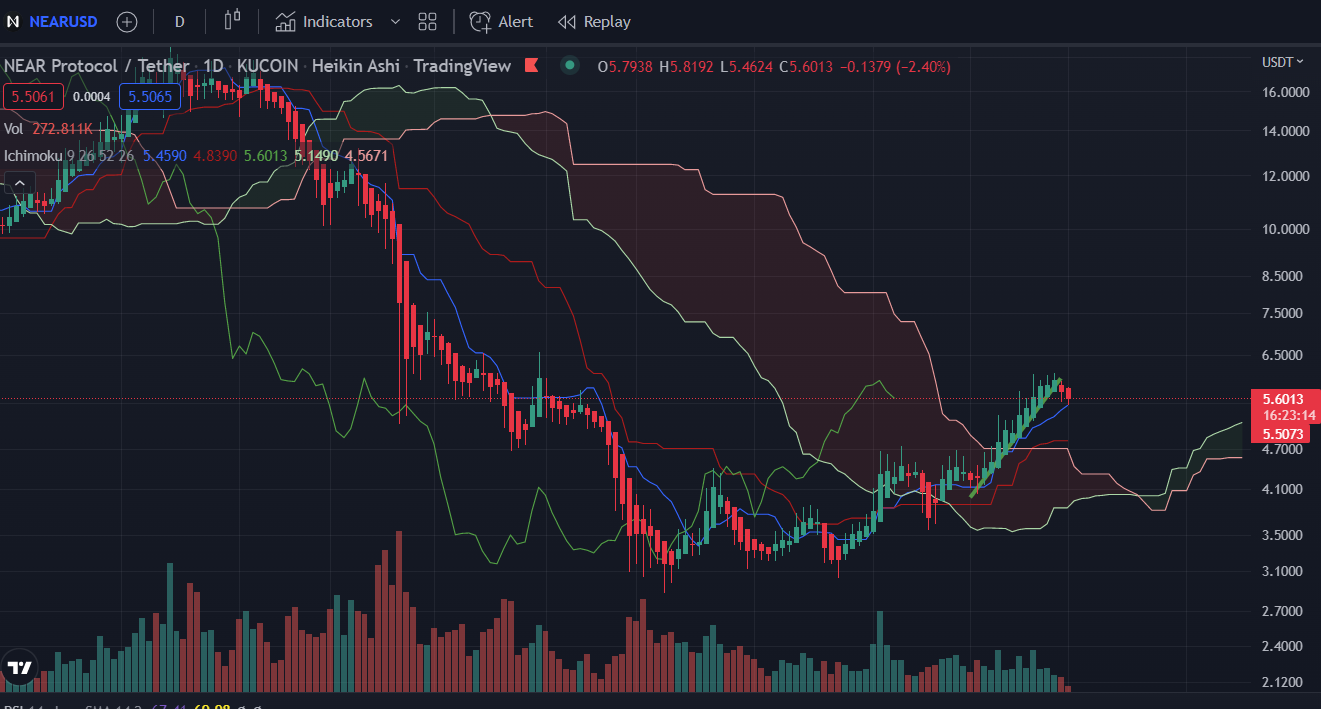
Task: Select the Ichimoku 9 26 52 26 legend
Action: pyautogui.click(x=69, y=156)
